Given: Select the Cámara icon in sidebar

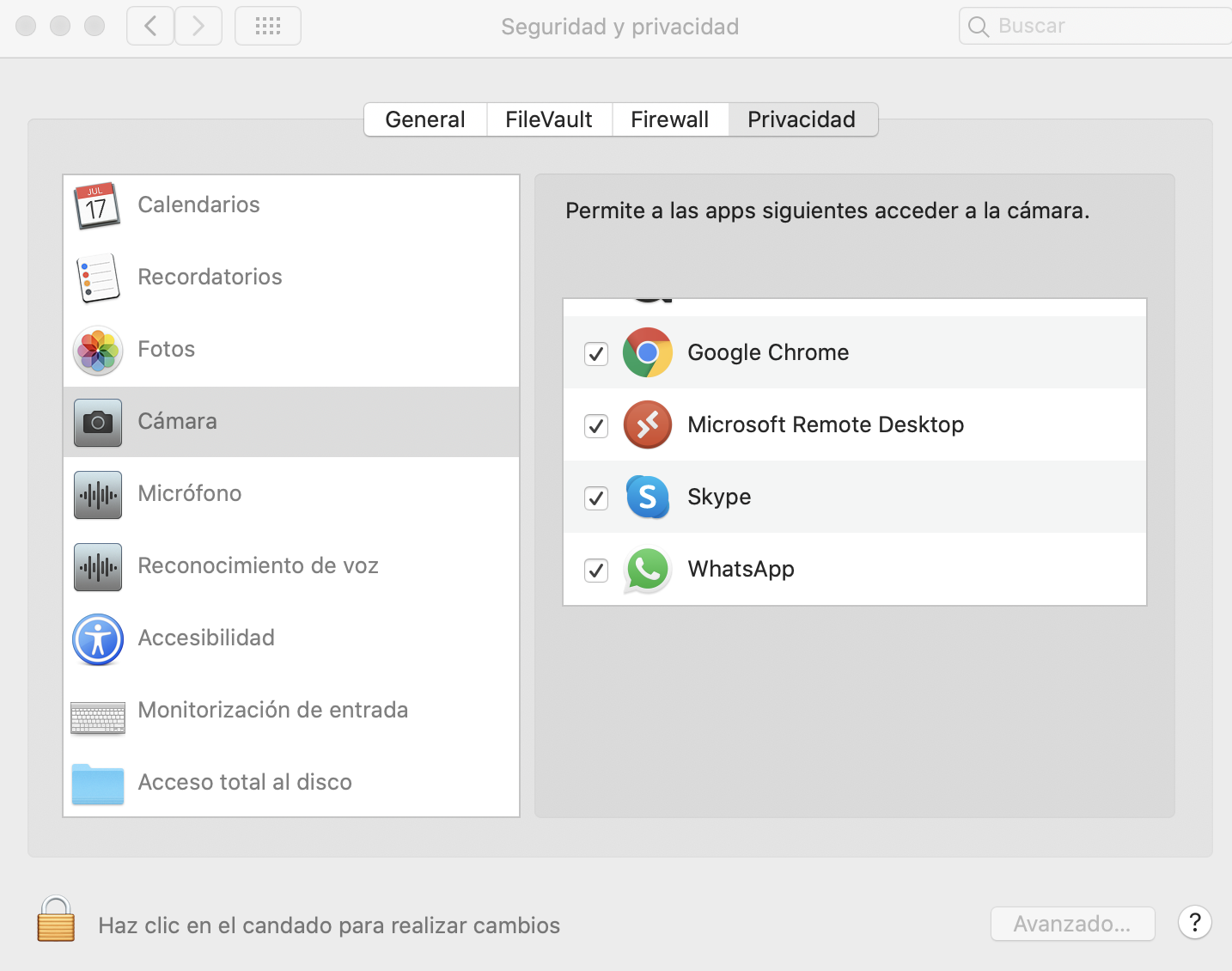Looking at the screenshot, I should [98, 422].
